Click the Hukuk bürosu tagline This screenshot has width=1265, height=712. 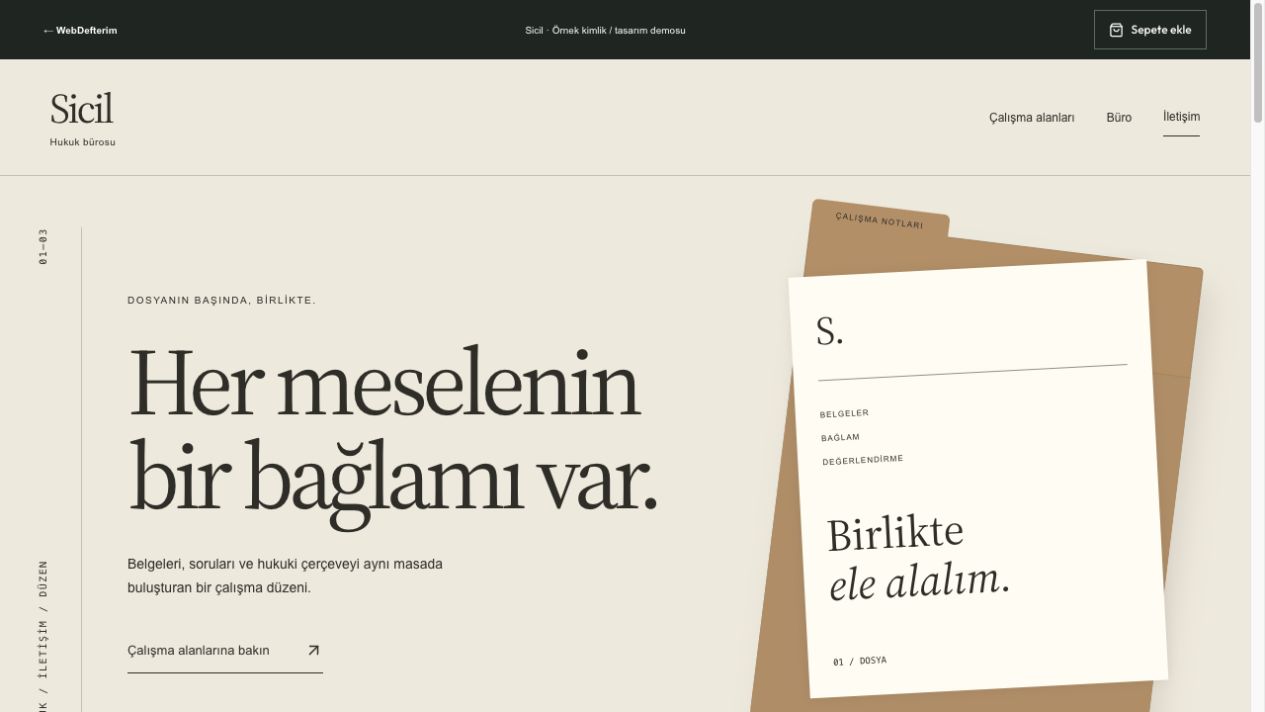(x=82, y=142)
